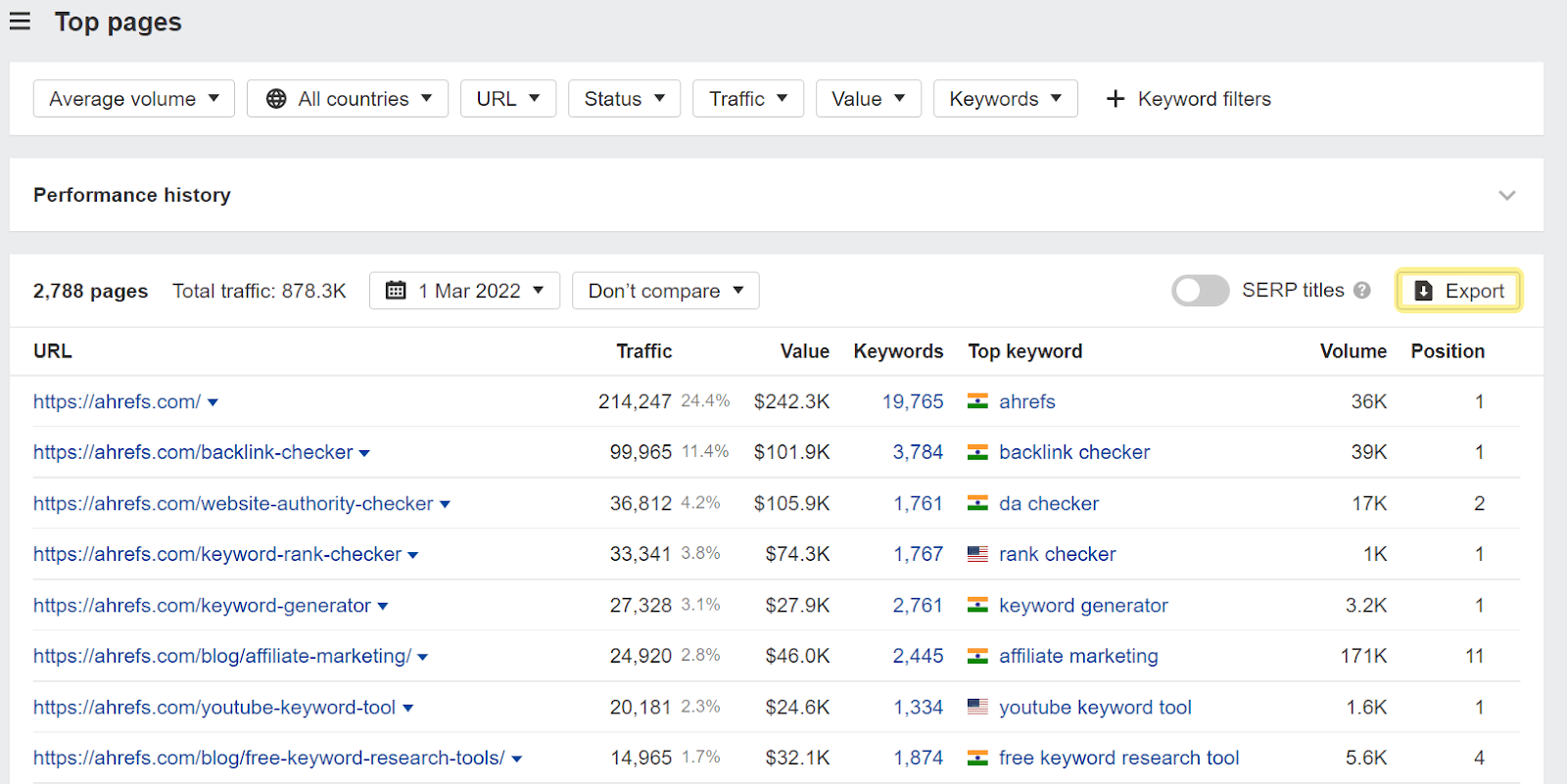Viewport: 1567px width, 784px height.
Task: Sort by the Position column header
Action: (1448, 351)
